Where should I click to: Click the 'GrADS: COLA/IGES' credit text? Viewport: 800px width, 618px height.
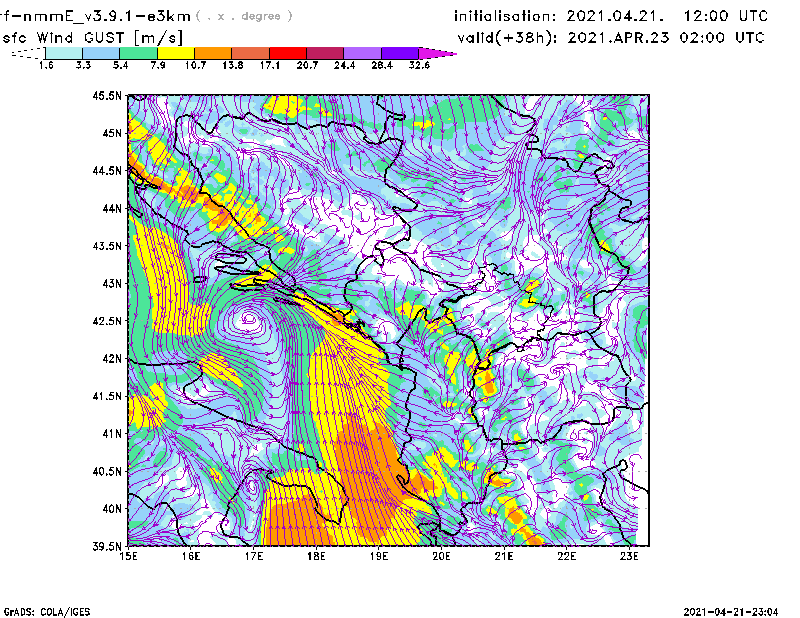click(47, 612)
